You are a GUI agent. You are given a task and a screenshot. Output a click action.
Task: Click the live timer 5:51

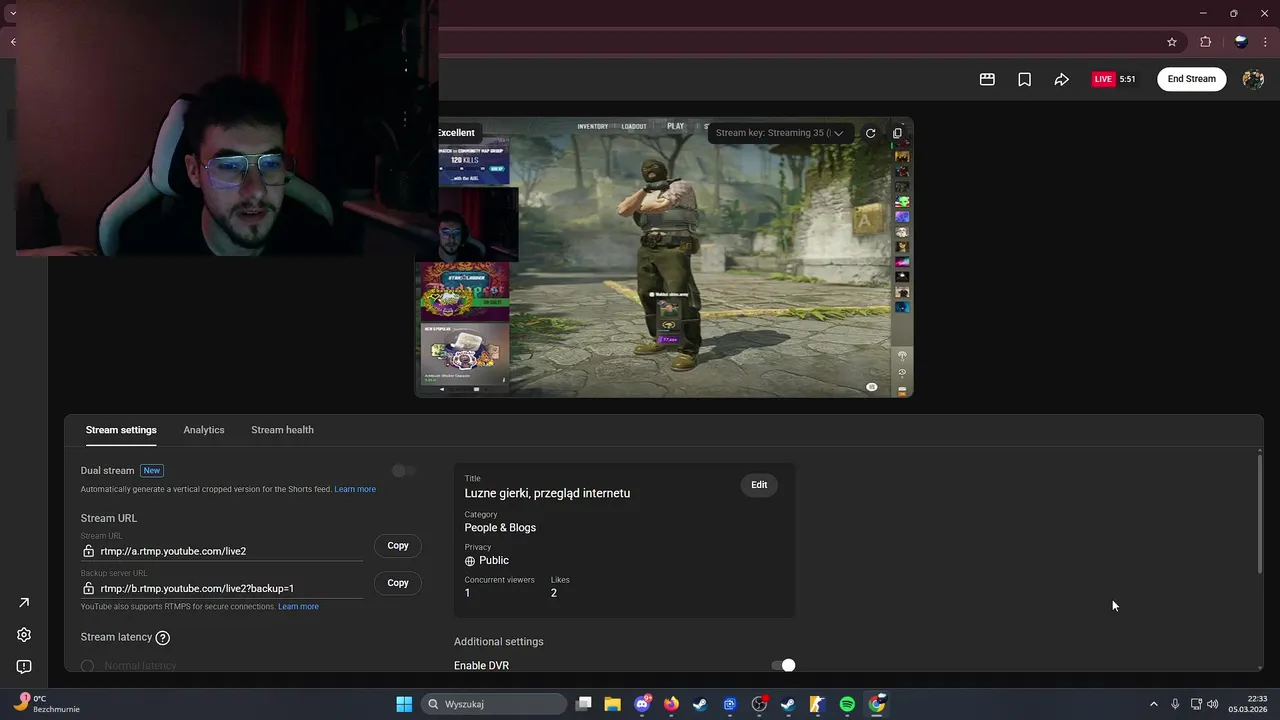1127,79
